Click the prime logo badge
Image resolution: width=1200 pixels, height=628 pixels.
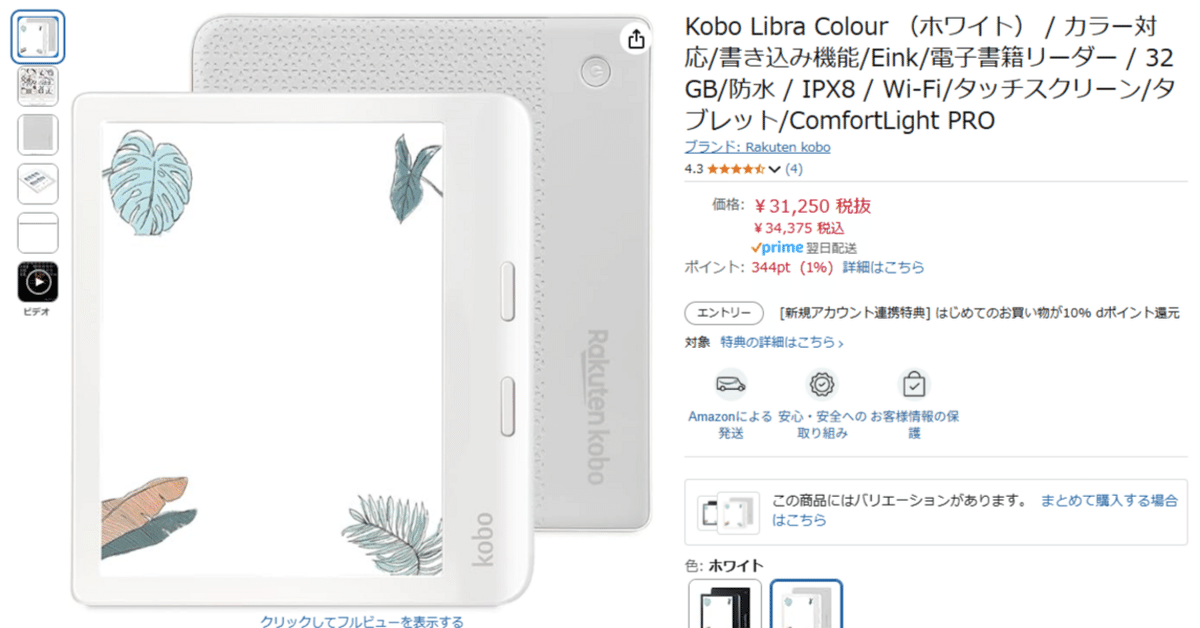click(x=777, y=247)
